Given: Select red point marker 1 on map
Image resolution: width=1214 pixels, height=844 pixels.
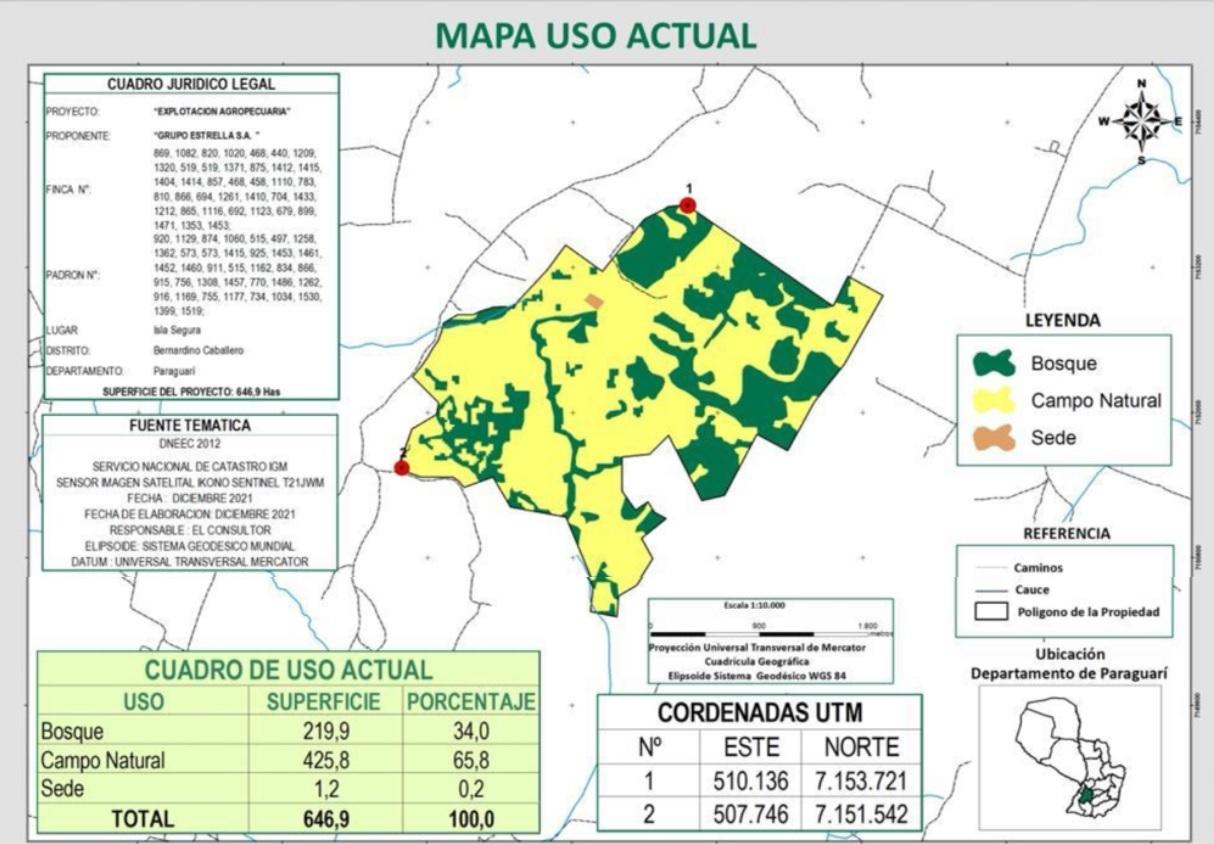Looking at the screenshot, I should pyautogui.click(x=688, y=205).
